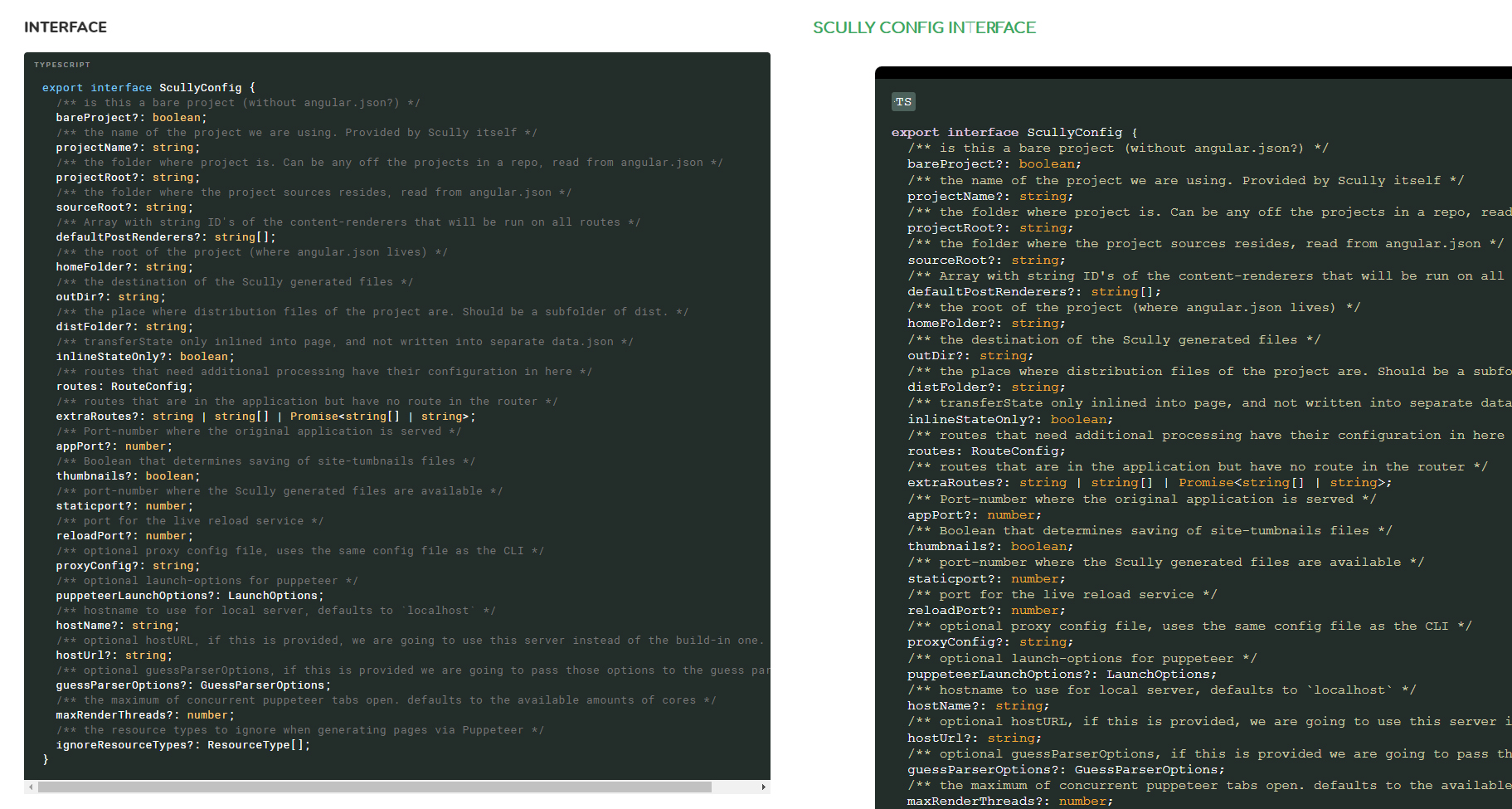Click 'maxRenderThreads?: number;' in left code block
The width and height of the screenshot is (1512, 809).
(x=145, y=715)
